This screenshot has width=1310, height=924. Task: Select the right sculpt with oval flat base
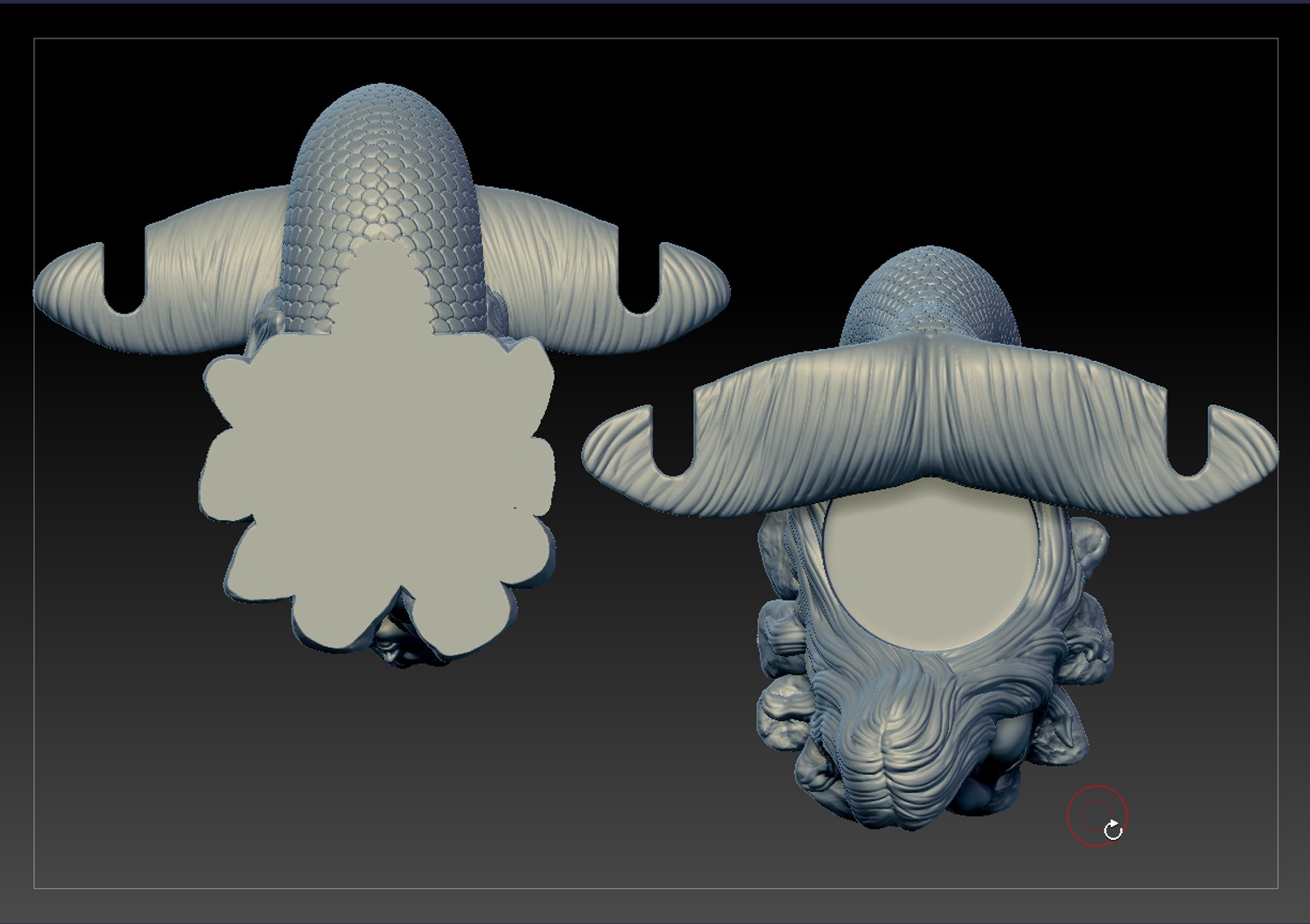pos(930,537)
